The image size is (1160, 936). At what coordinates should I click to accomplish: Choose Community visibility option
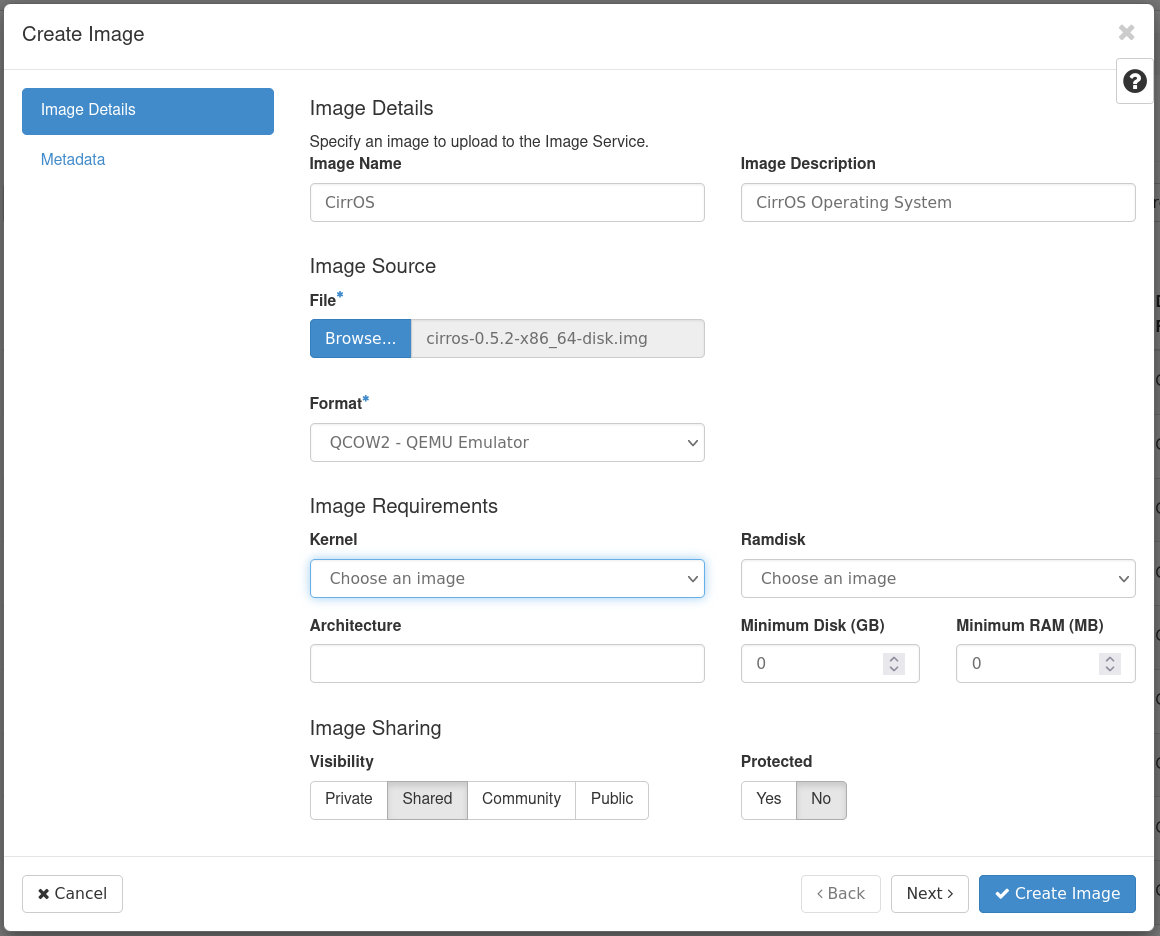[521, 799]
